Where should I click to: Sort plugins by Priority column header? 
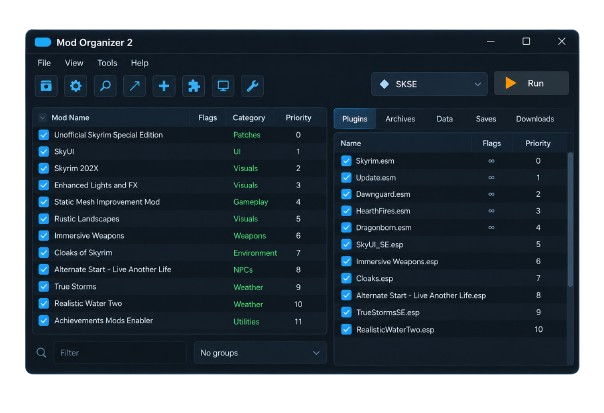tap(538, 143)
